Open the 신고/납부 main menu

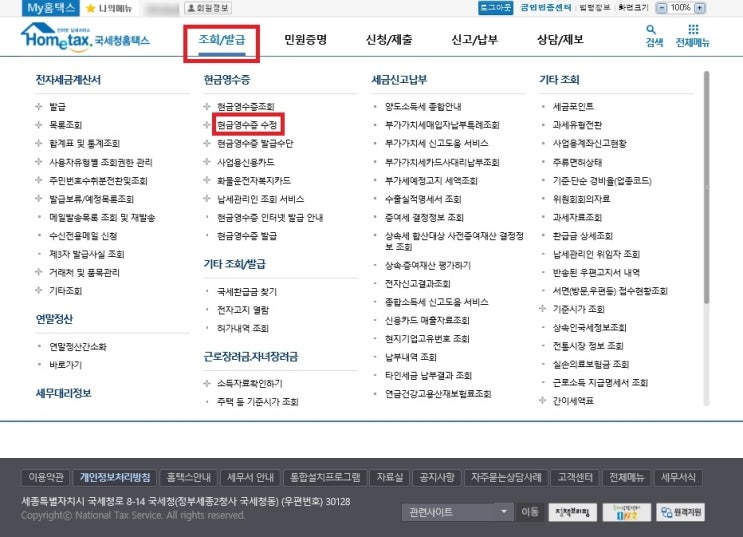(474, 40)
